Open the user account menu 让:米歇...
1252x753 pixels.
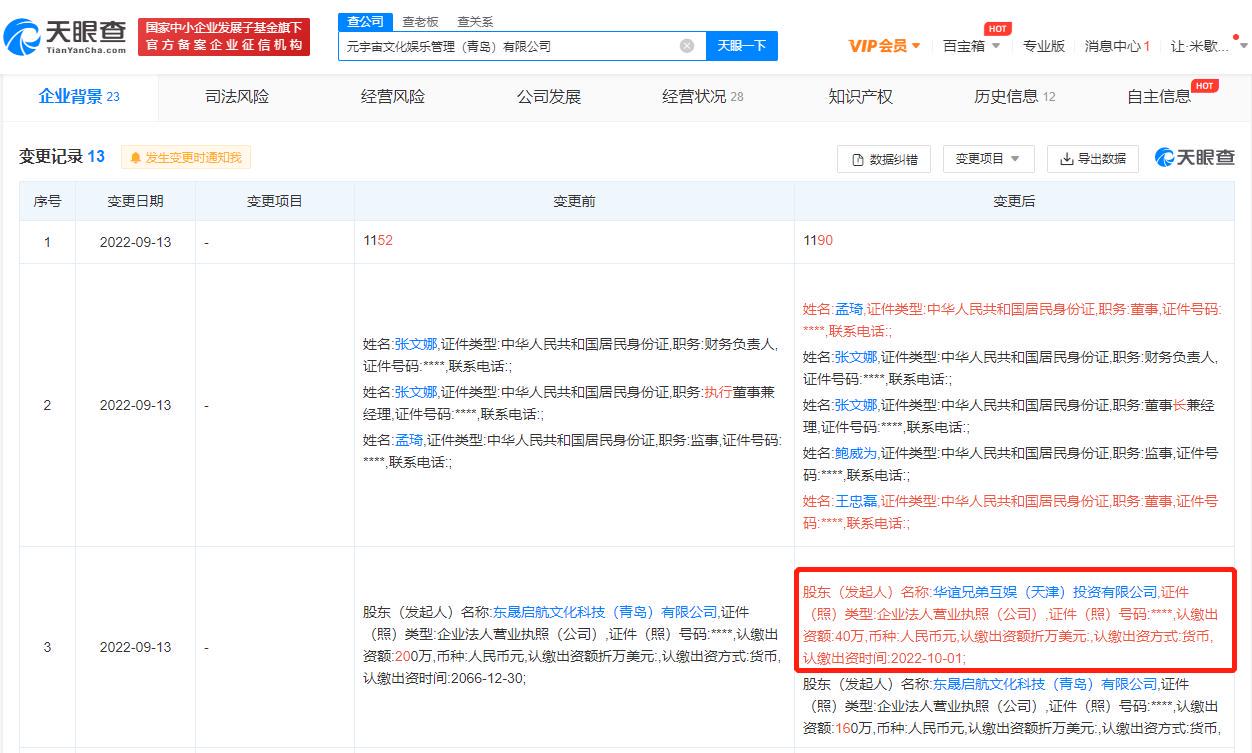click(1209, 46)
